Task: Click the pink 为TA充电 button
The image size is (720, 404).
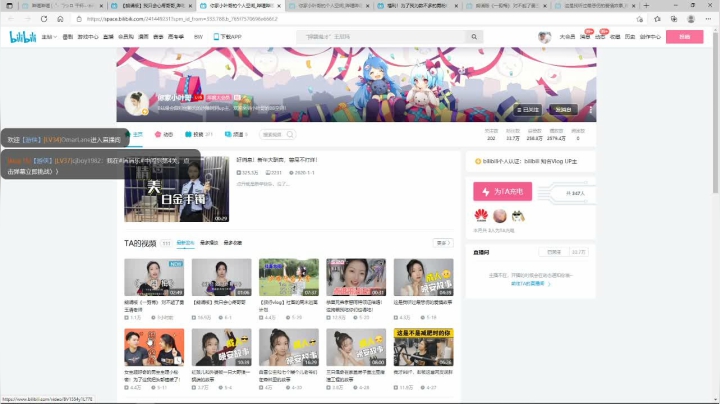Action: [502, 191]
